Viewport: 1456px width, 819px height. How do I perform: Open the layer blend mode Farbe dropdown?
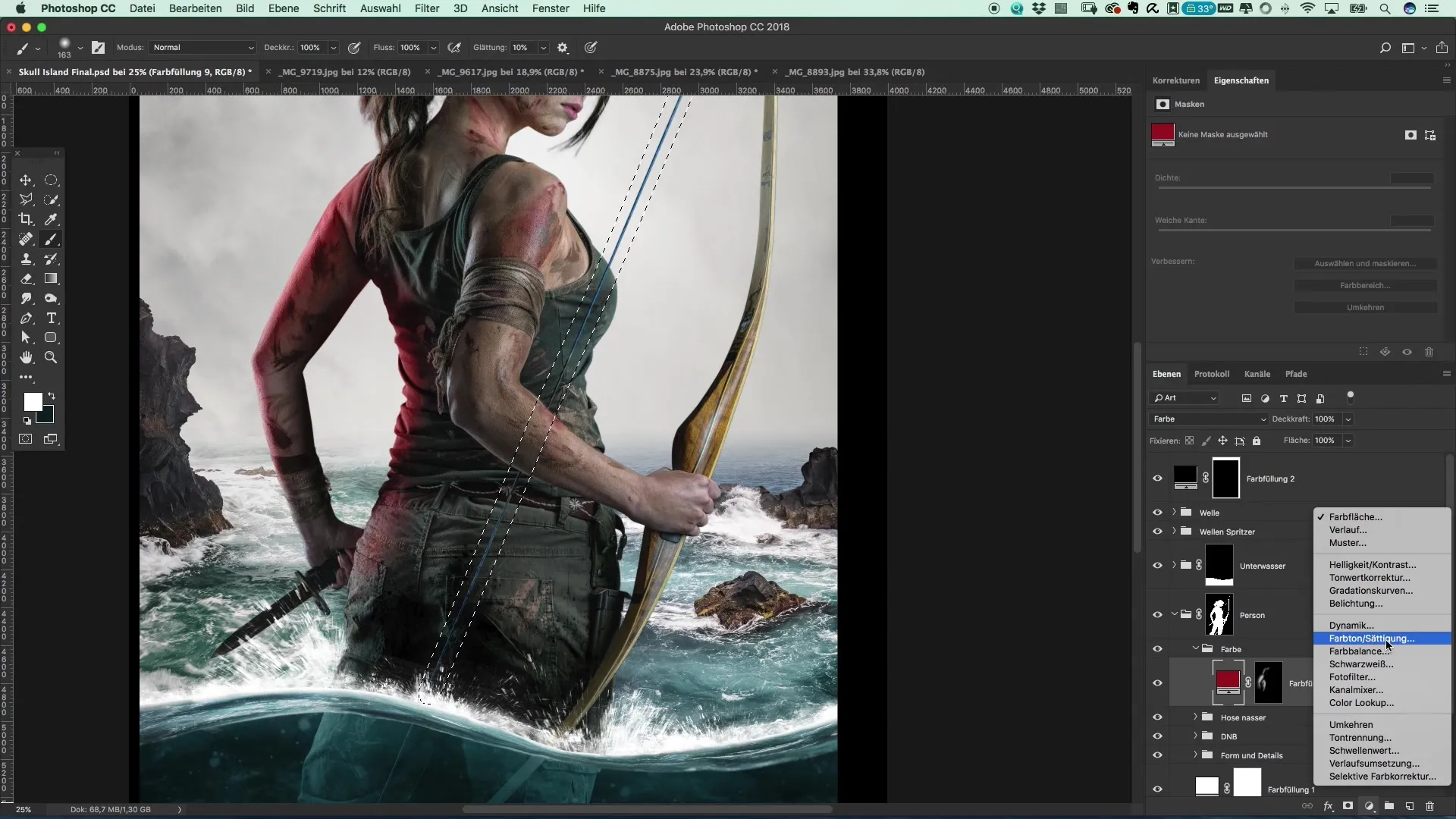coord(1209,419)
